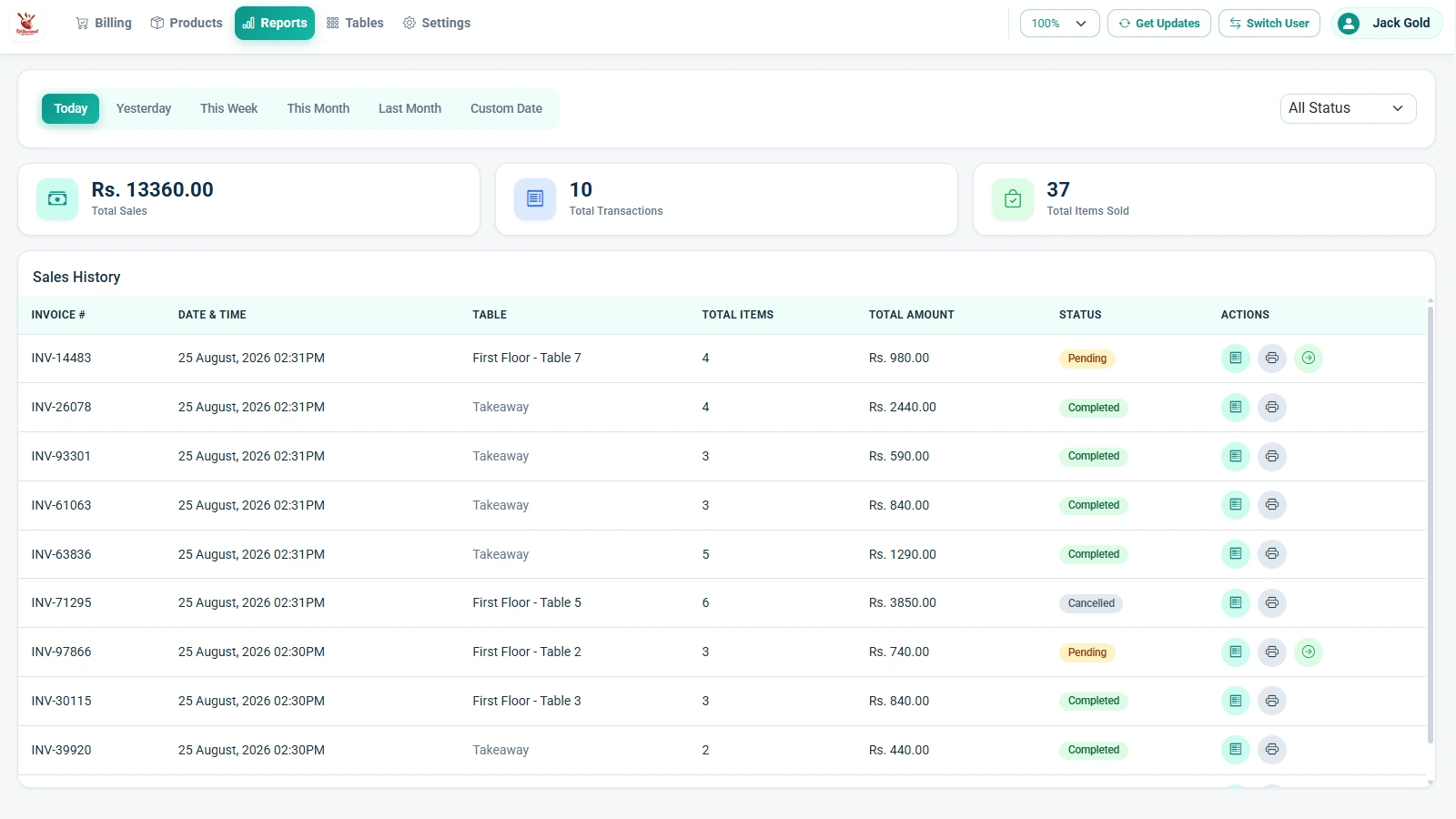Print invoice INV-30115

pos(1271,701)
